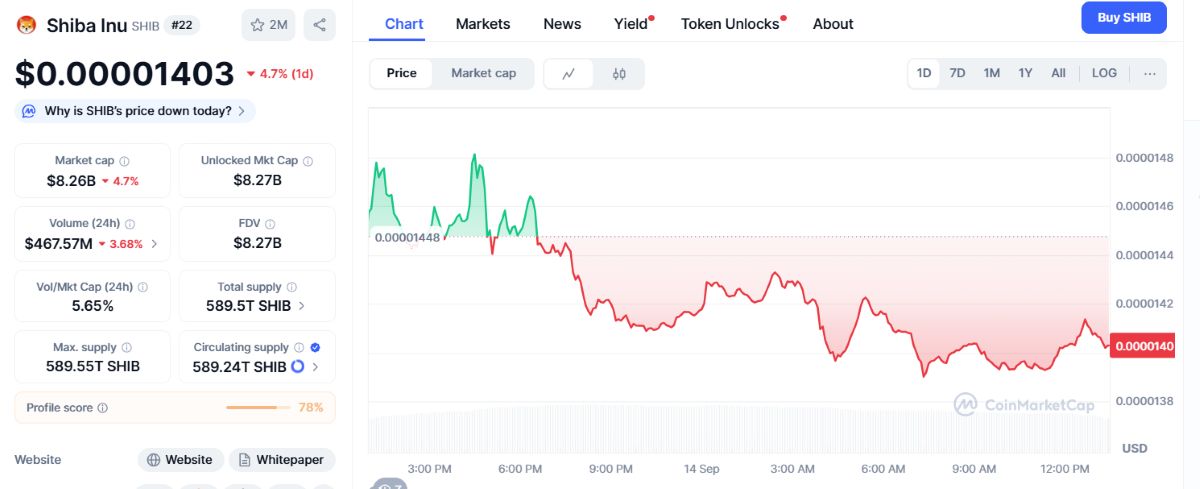This screenshot has width=1200, height=489.
Task: Switch to candlestick chart view
Action: [619, 74]
